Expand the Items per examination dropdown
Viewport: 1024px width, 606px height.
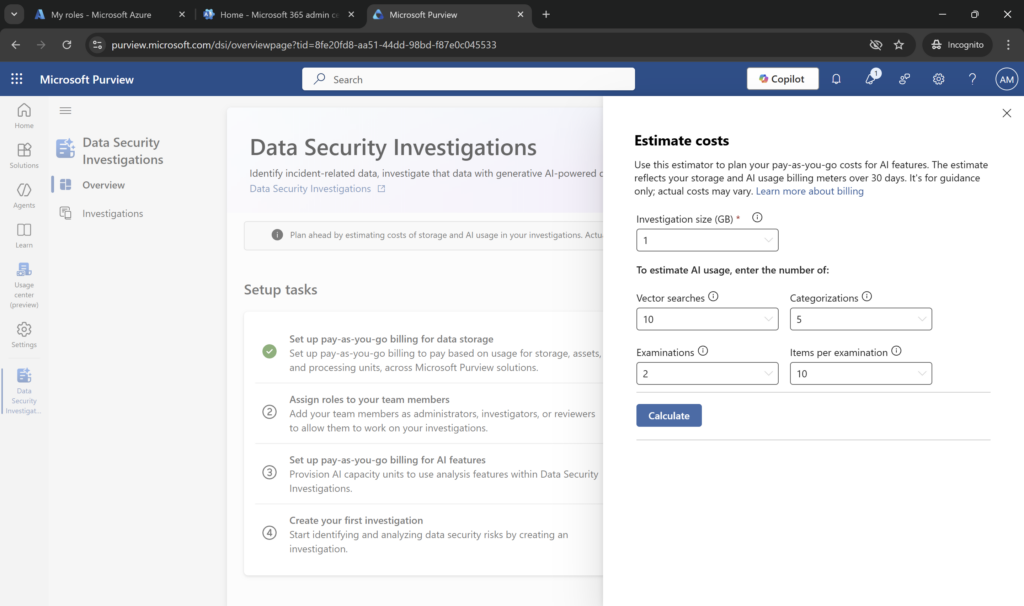coord(860,373)
